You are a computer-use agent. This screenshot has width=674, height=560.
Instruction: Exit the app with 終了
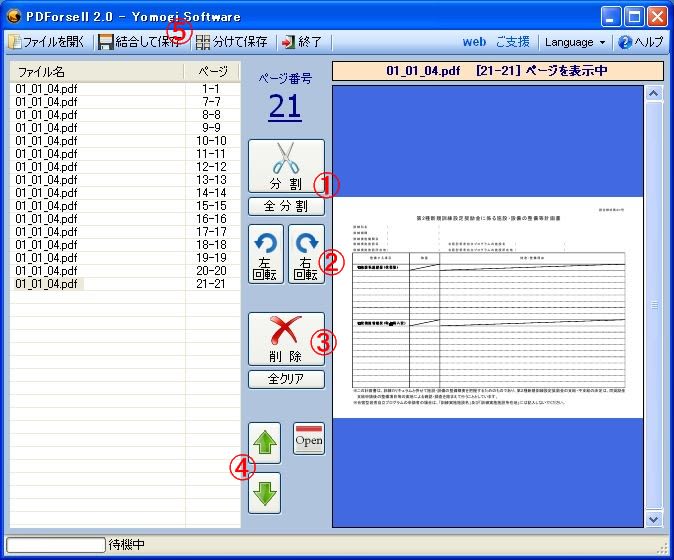tap(302, 43)
